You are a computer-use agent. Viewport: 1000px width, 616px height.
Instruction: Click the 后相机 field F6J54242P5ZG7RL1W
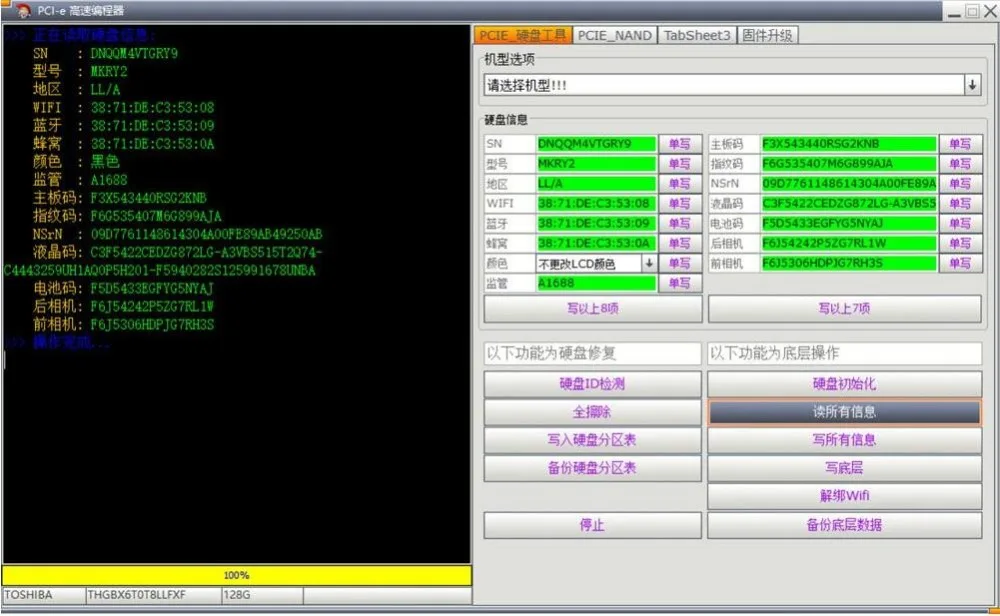(849, 243)
